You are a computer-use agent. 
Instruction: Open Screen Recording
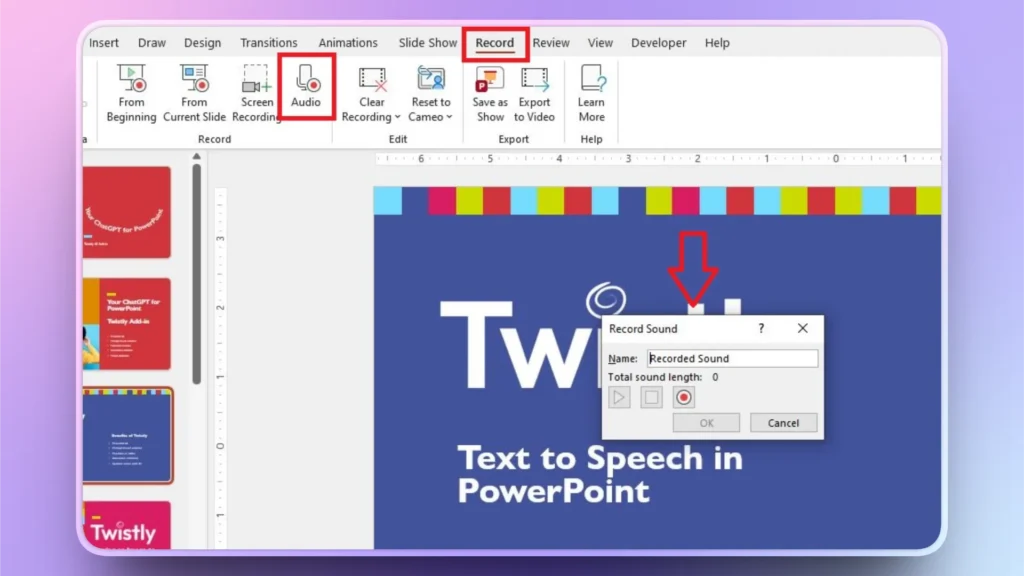click(256, 88)
